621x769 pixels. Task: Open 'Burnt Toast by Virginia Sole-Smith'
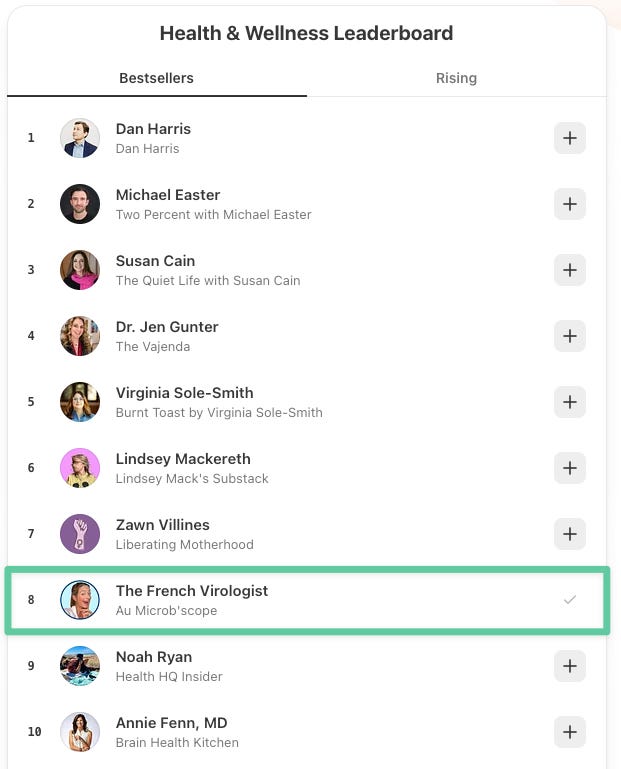coord(219,412)
